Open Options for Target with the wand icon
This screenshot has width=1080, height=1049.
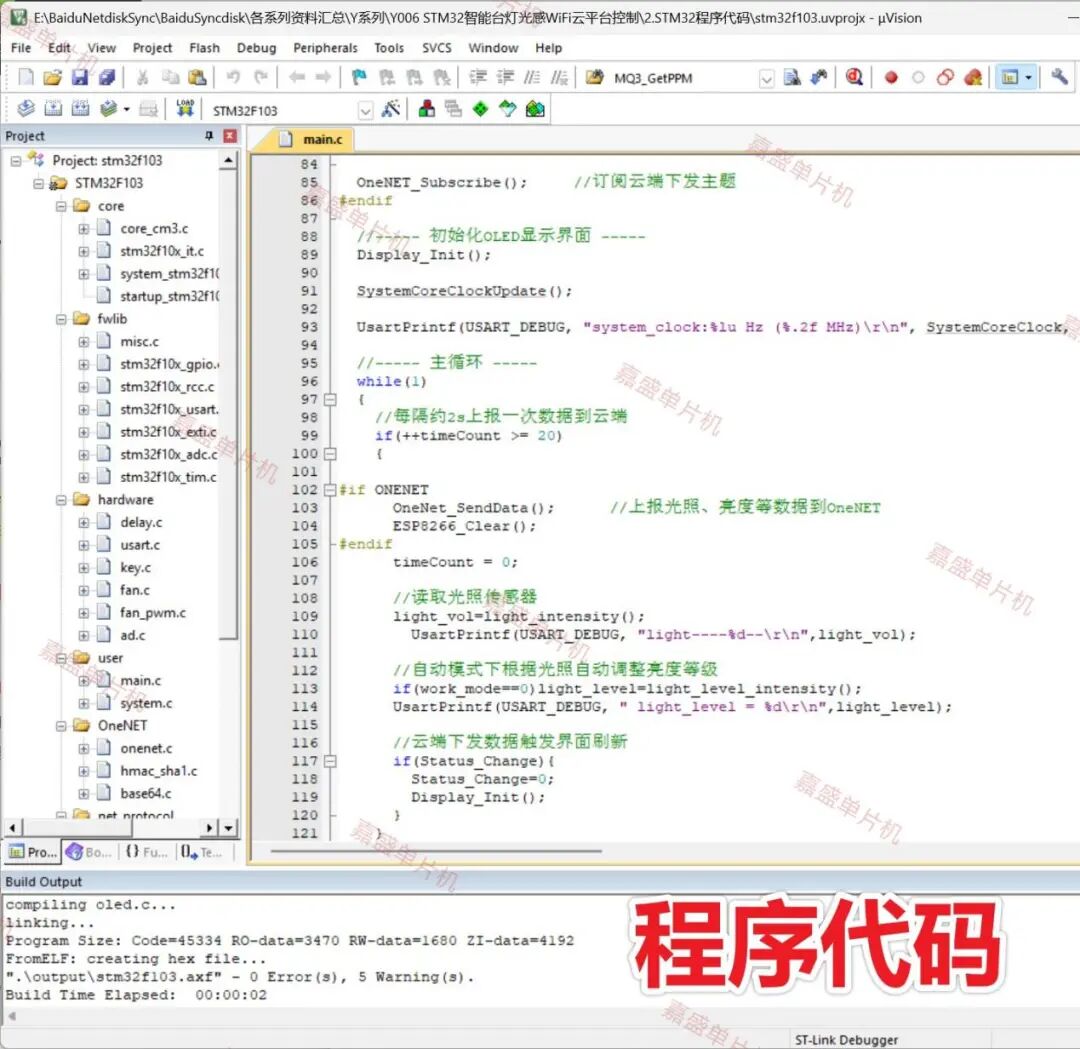pos(391,109)
